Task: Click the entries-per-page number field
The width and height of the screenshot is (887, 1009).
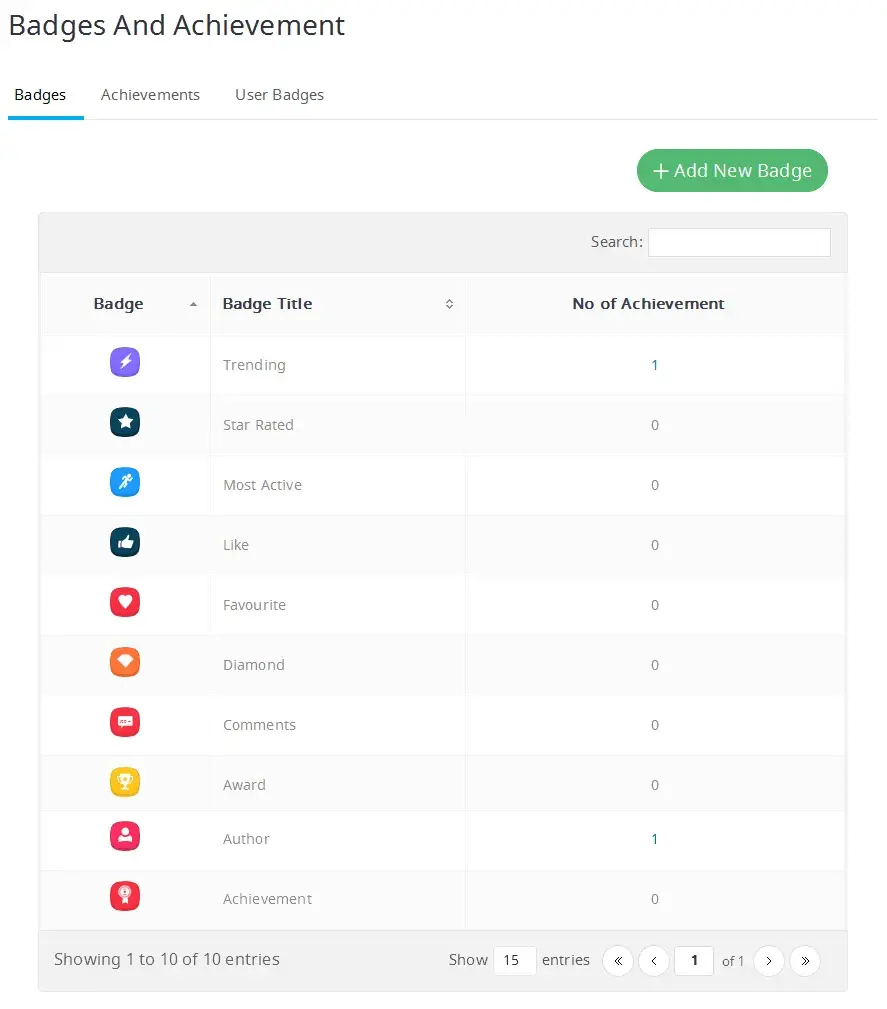Action: pos(515,960)
